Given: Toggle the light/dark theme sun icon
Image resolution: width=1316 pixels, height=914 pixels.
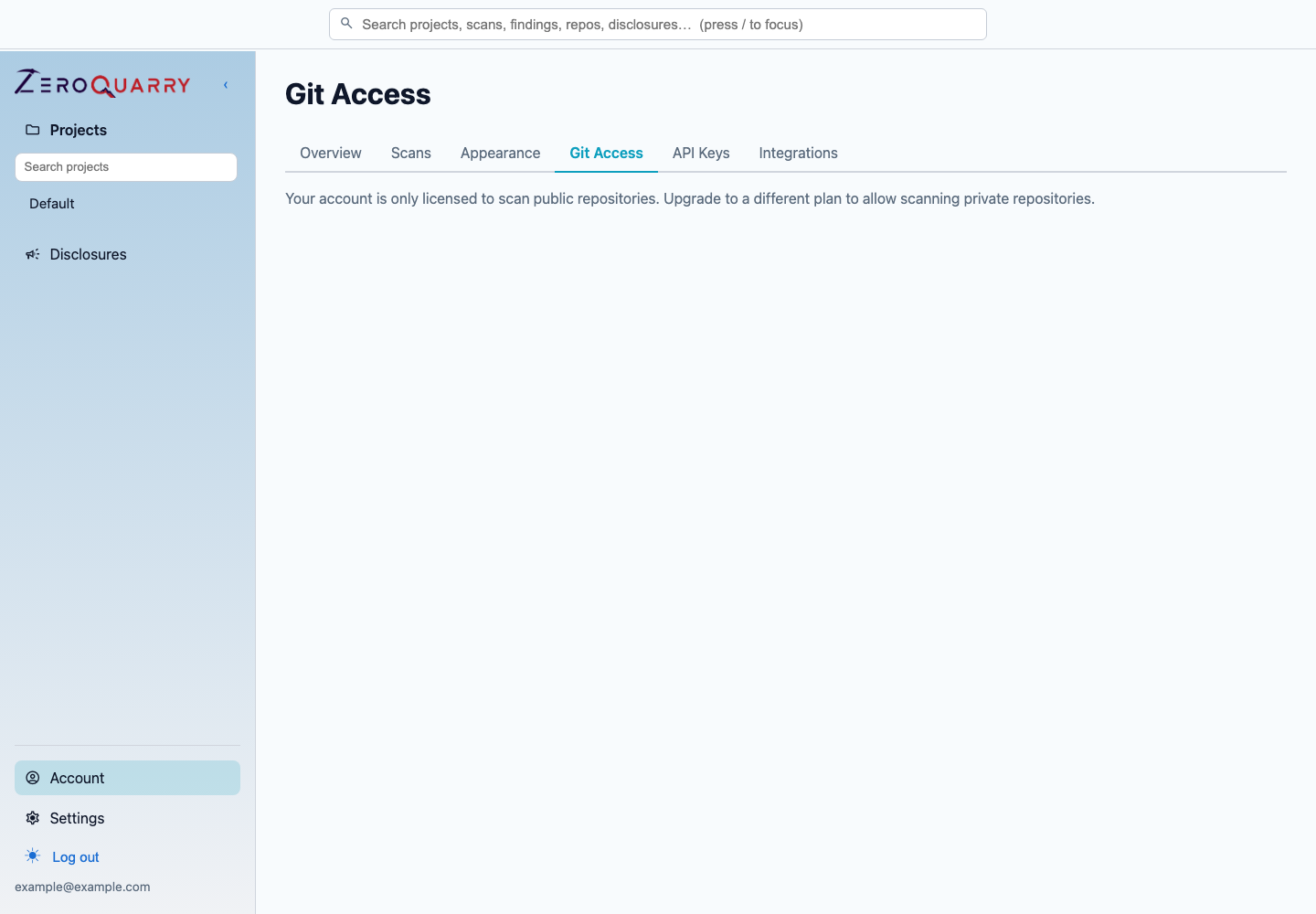Looking at the screenshot, I should pos(33,856).
